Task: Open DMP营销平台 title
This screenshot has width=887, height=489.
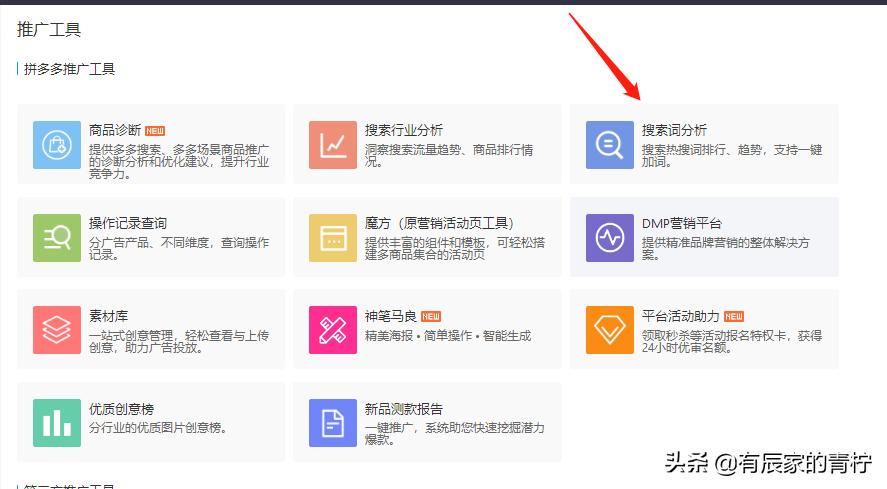Action: pos(682,223)
